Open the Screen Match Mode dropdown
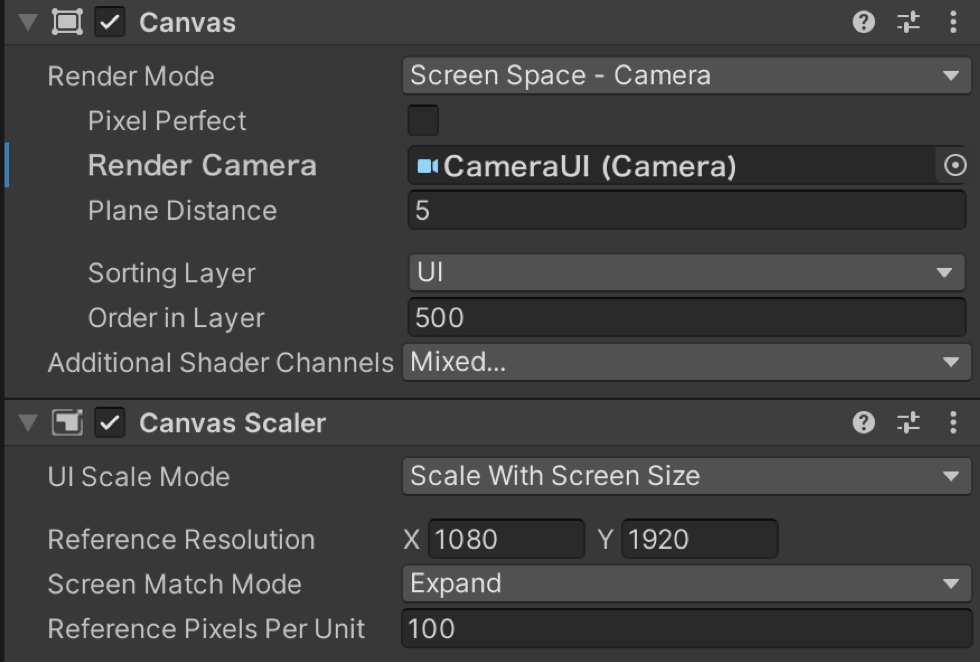Screen dimensions: 980x662 click(x=686, y=584)
